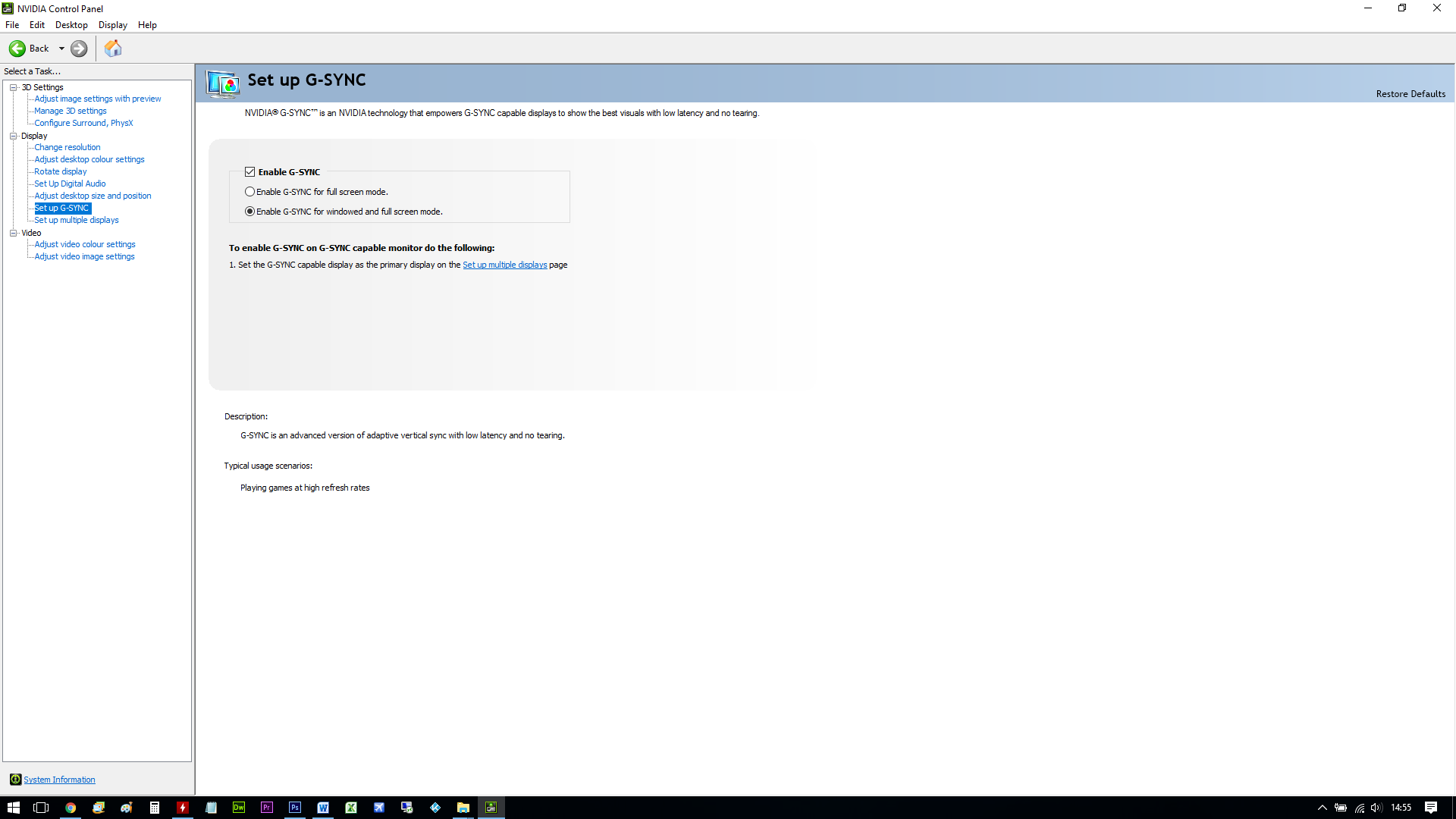Open Remote Desktop icon in taskbar
This screenshot has height=819, width=1456.
[407, 808]
